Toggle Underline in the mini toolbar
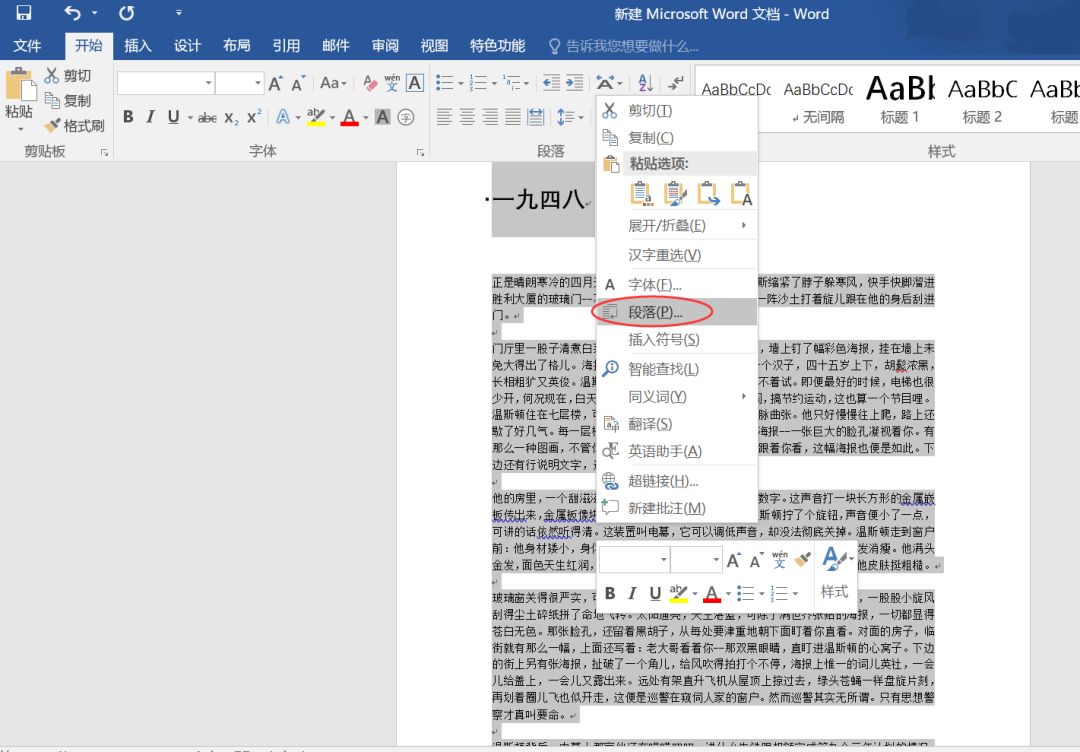The height and width of the screenshot is (752, 1080). 655,593
